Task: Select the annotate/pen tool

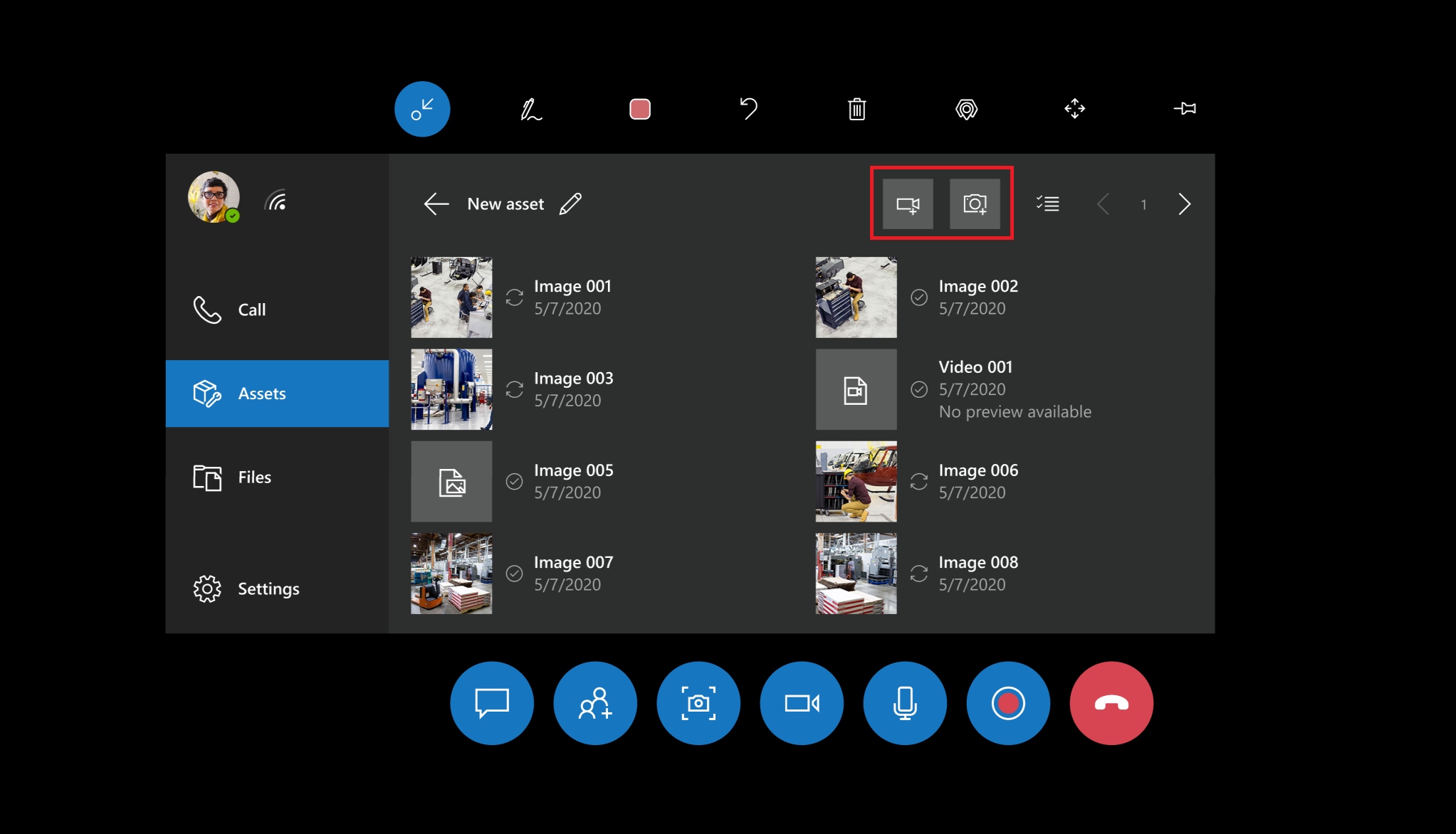Action: tap(530, 108)
